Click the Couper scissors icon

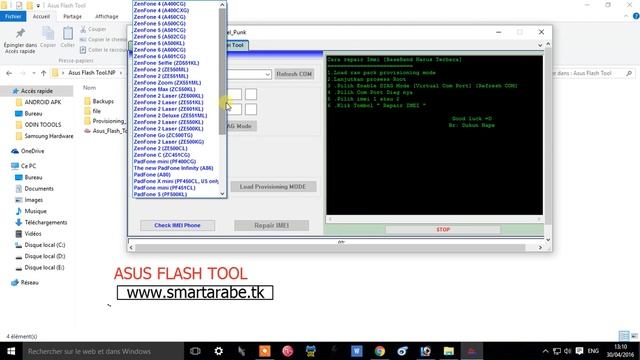(x=83, y=29)
